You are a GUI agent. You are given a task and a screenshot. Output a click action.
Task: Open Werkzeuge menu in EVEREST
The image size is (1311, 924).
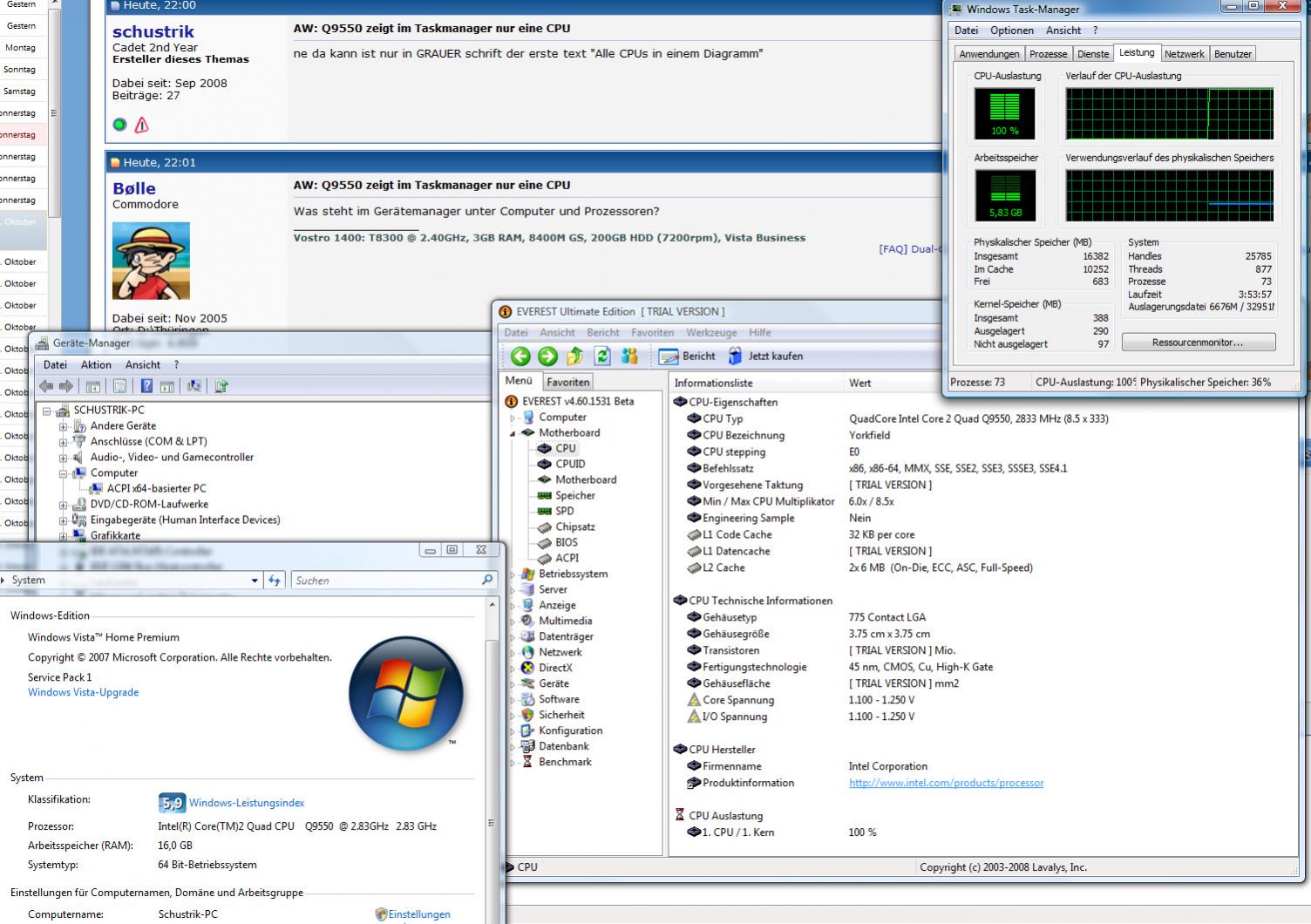coord(711,333)
